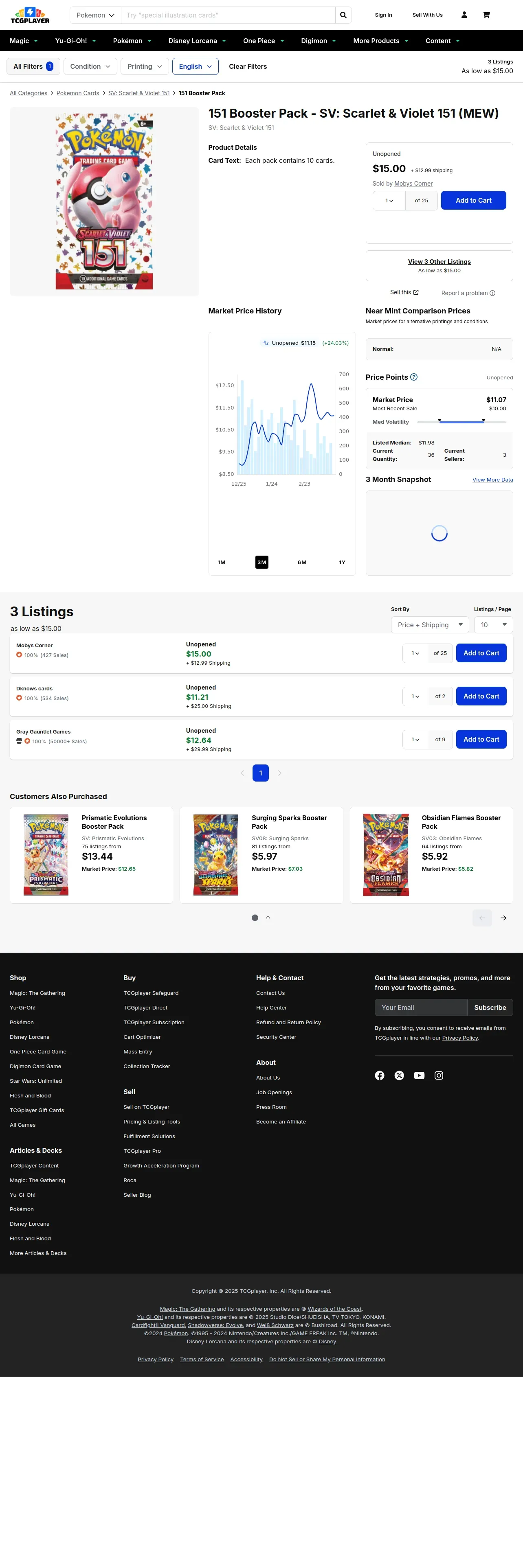Add Dknows cards listing to cart
The height and width of the screenshot is (1568, 523).
tap(481, 696)
